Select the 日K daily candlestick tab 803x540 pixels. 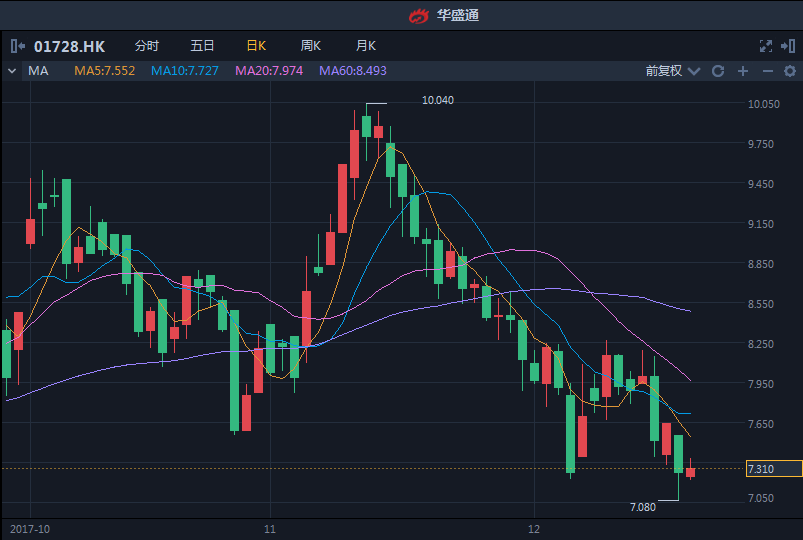tap(256, 46)
